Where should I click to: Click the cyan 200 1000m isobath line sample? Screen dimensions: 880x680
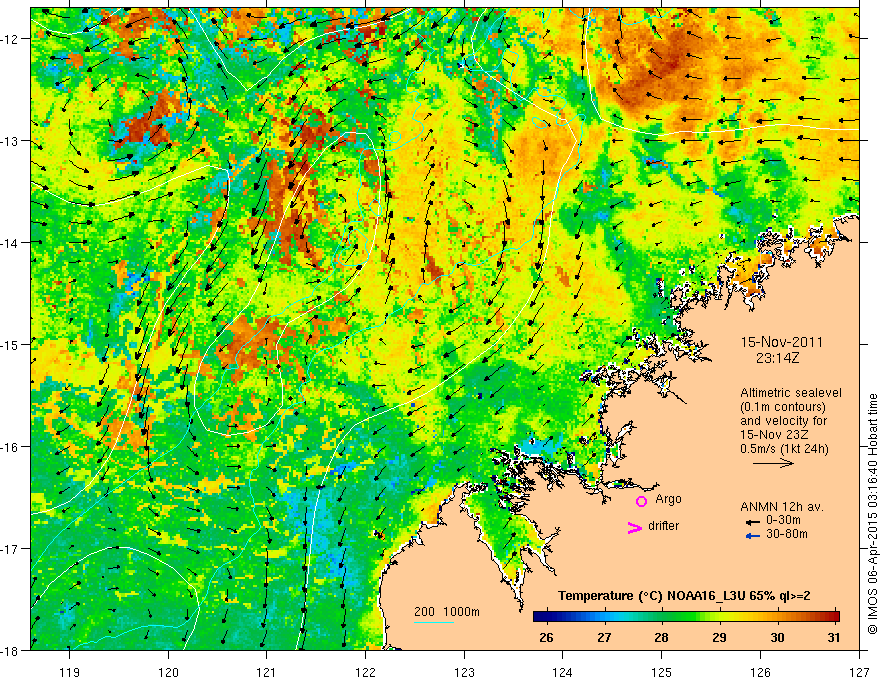click(x=434, y=622)
